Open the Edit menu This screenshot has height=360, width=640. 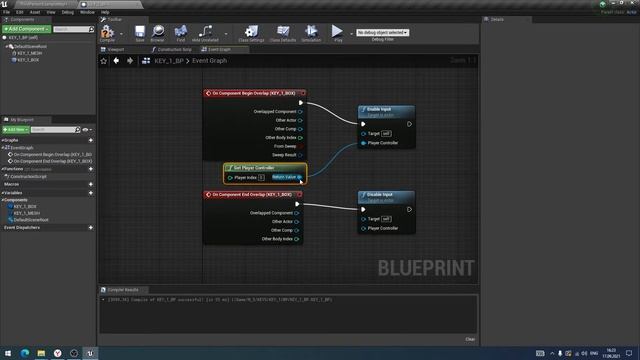click(x=20, y=12)
